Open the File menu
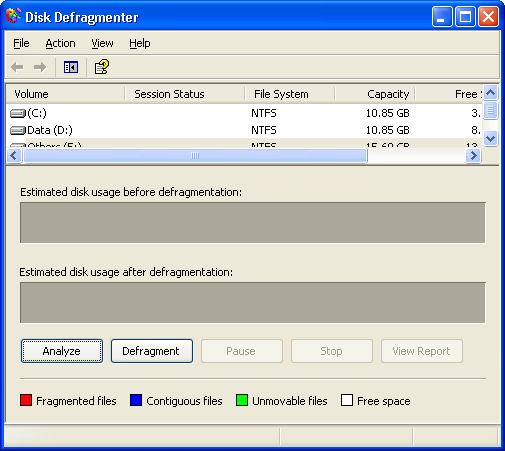Image resolution: width=505 pixels, height=451 pixels. click(21, 43)
